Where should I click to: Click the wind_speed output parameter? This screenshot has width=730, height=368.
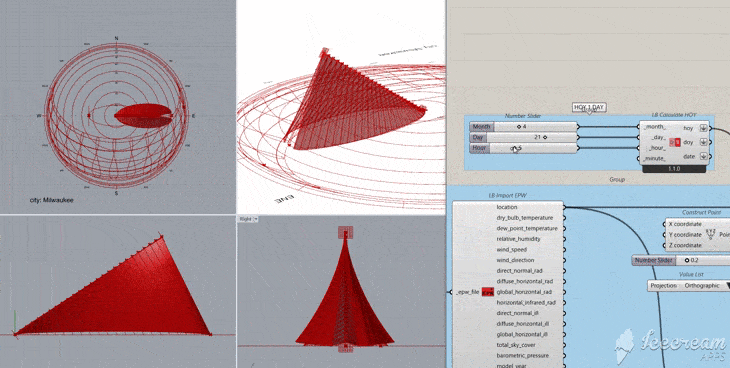pyautogui.click(x=512, y=250)
